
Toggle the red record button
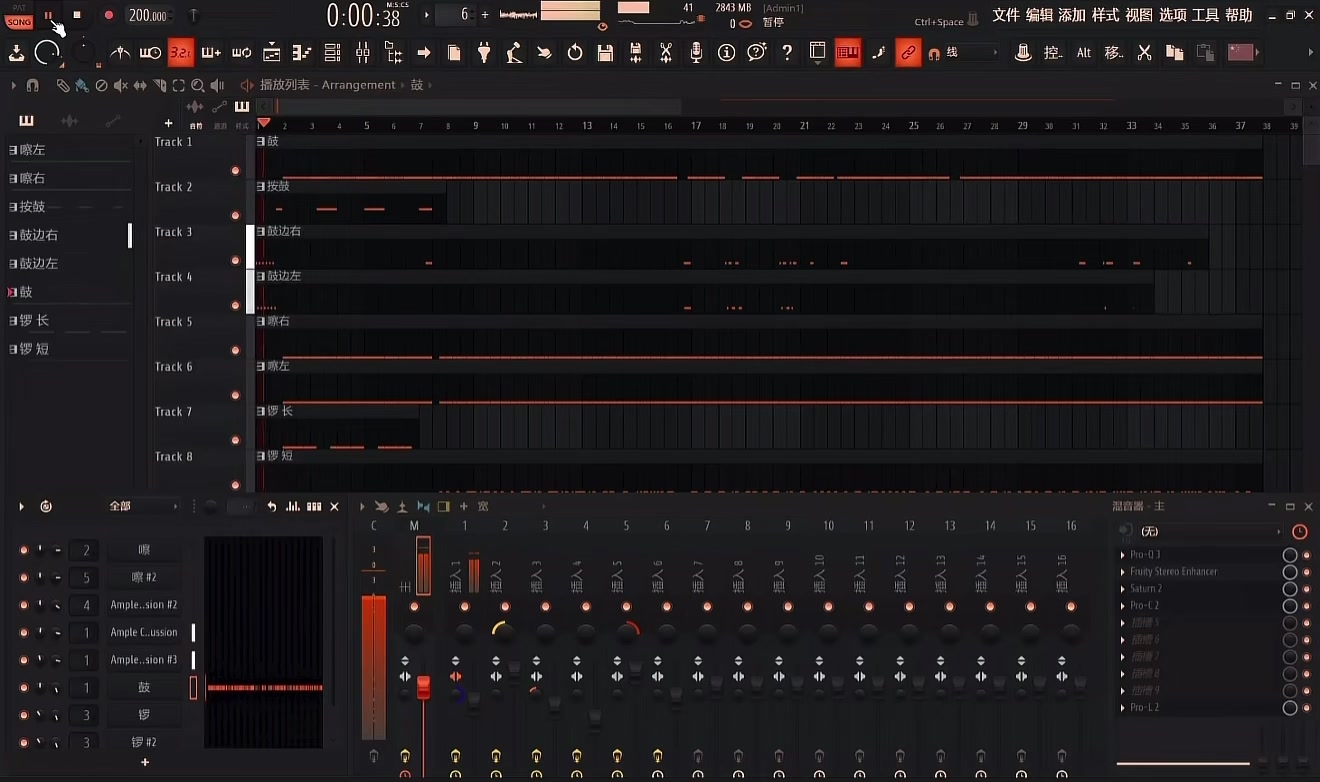click(109, 15)
